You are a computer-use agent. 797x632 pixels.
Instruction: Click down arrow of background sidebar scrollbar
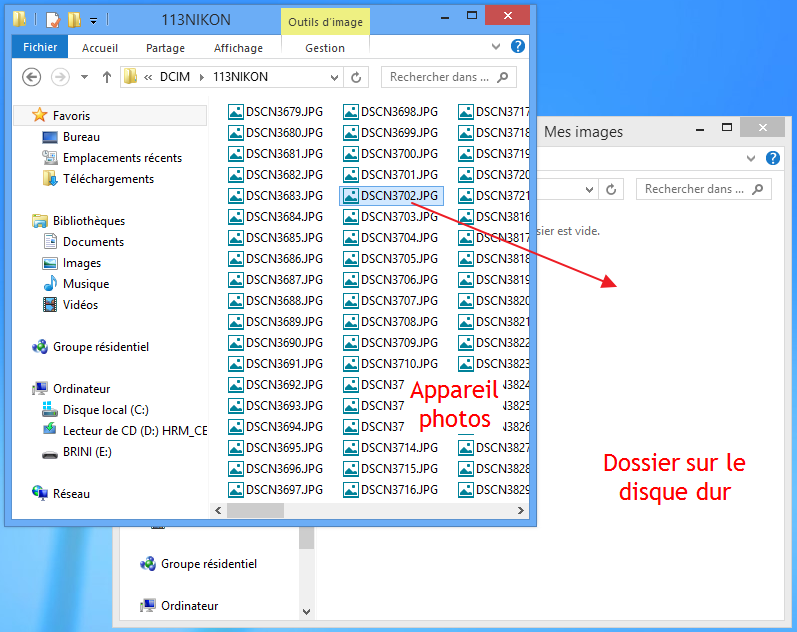pyautogui.click(x=306, y=612)
